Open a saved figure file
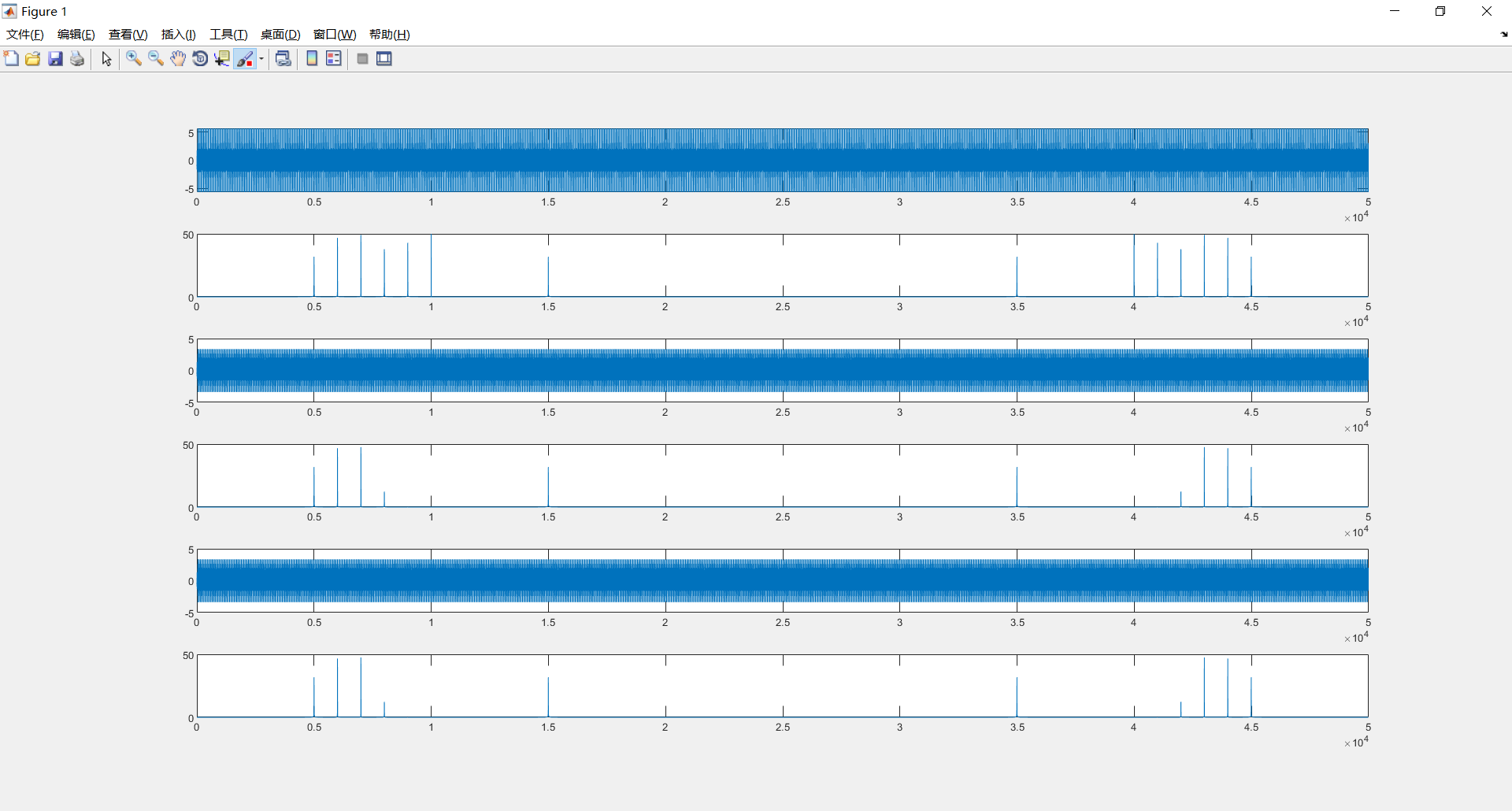This screenshot has height=811, width=1512. coord(32,58)
